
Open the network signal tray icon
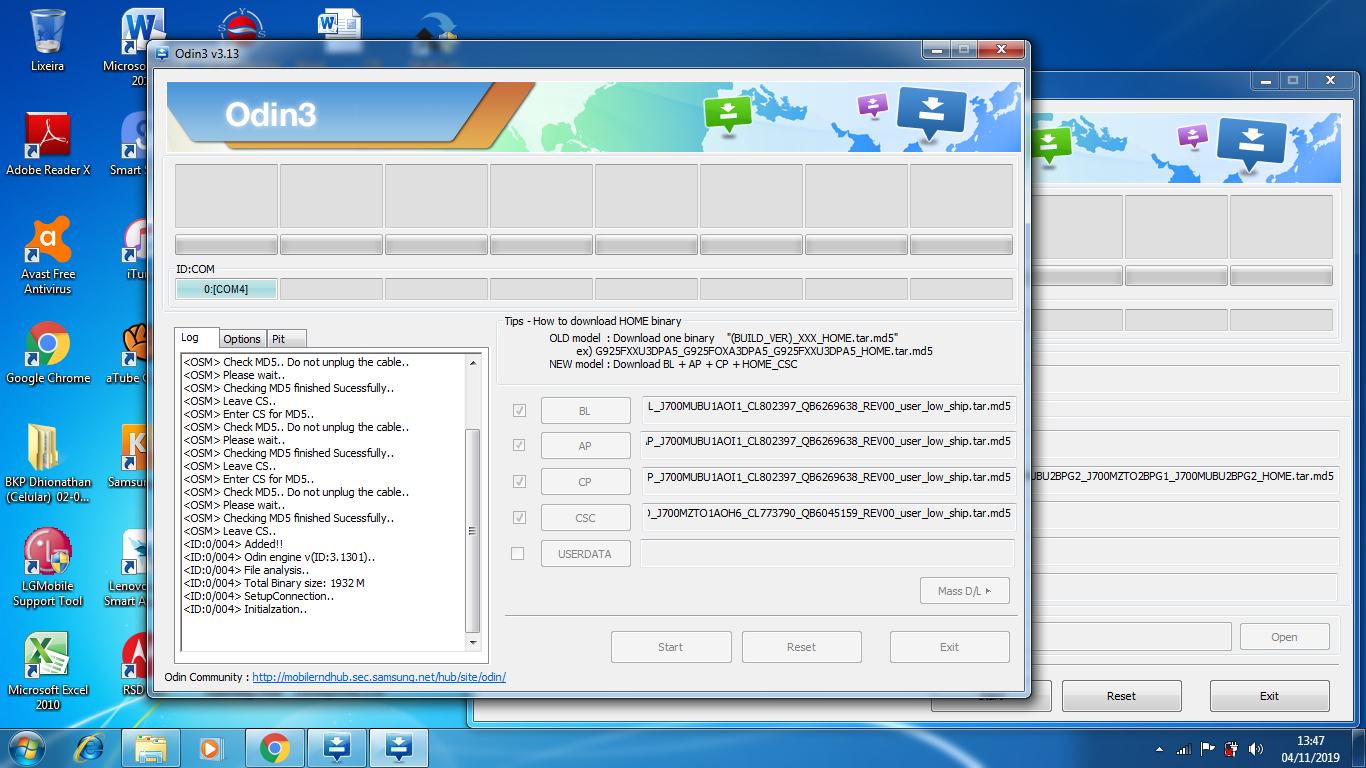(1184, 749)
